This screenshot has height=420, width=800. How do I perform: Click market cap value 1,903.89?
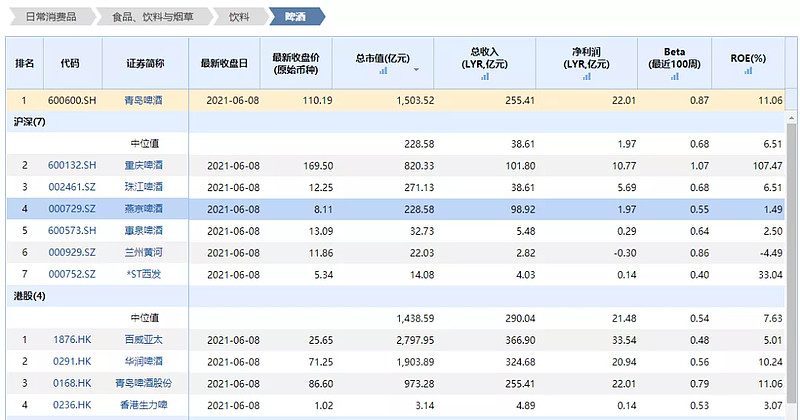pos(415,362)
